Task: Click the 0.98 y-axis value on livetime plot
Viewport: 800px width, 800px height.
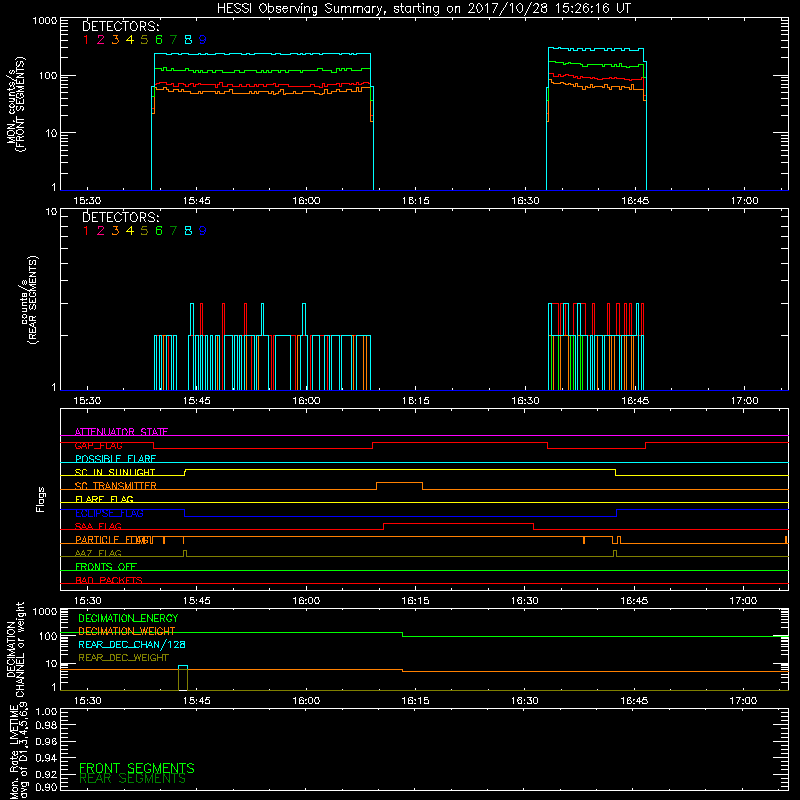Action: click(x=46, y=726)
